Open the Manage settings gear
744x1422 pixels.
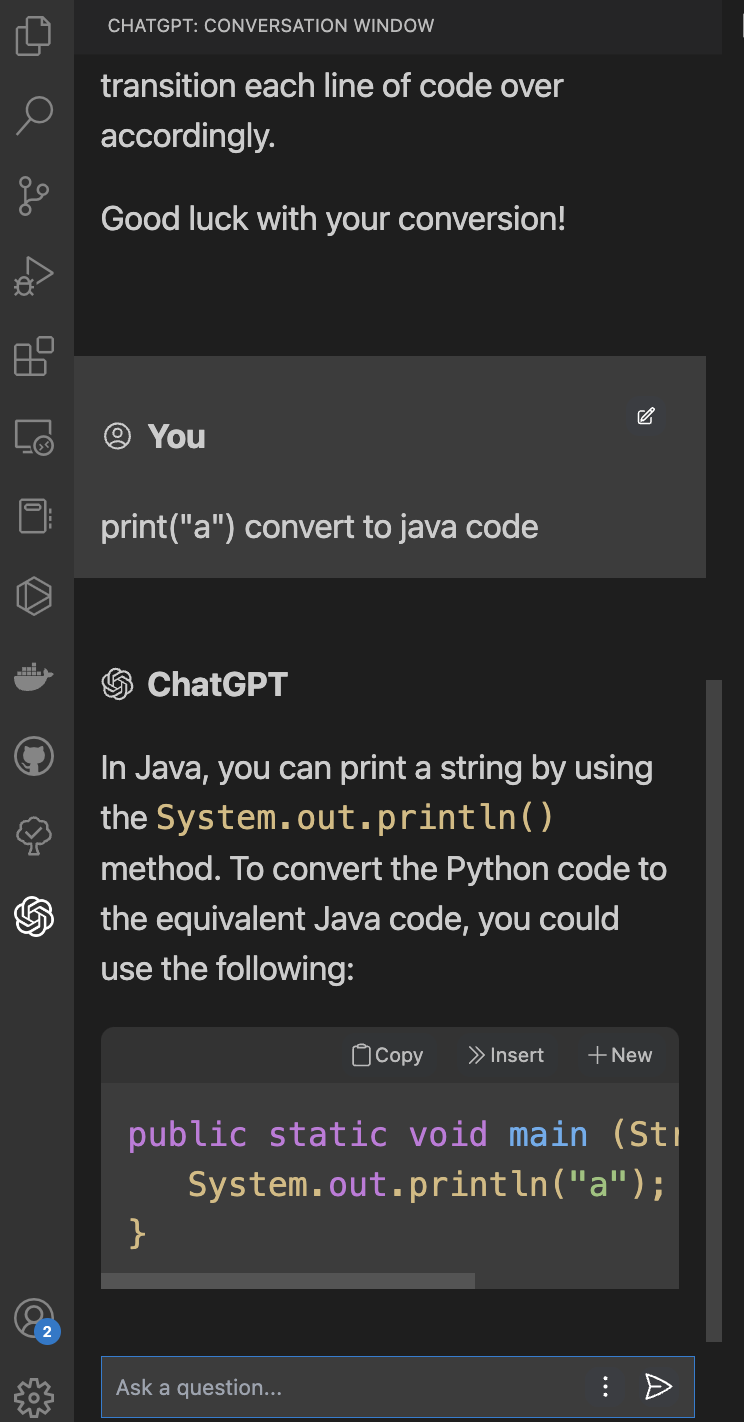(34, 1396)
